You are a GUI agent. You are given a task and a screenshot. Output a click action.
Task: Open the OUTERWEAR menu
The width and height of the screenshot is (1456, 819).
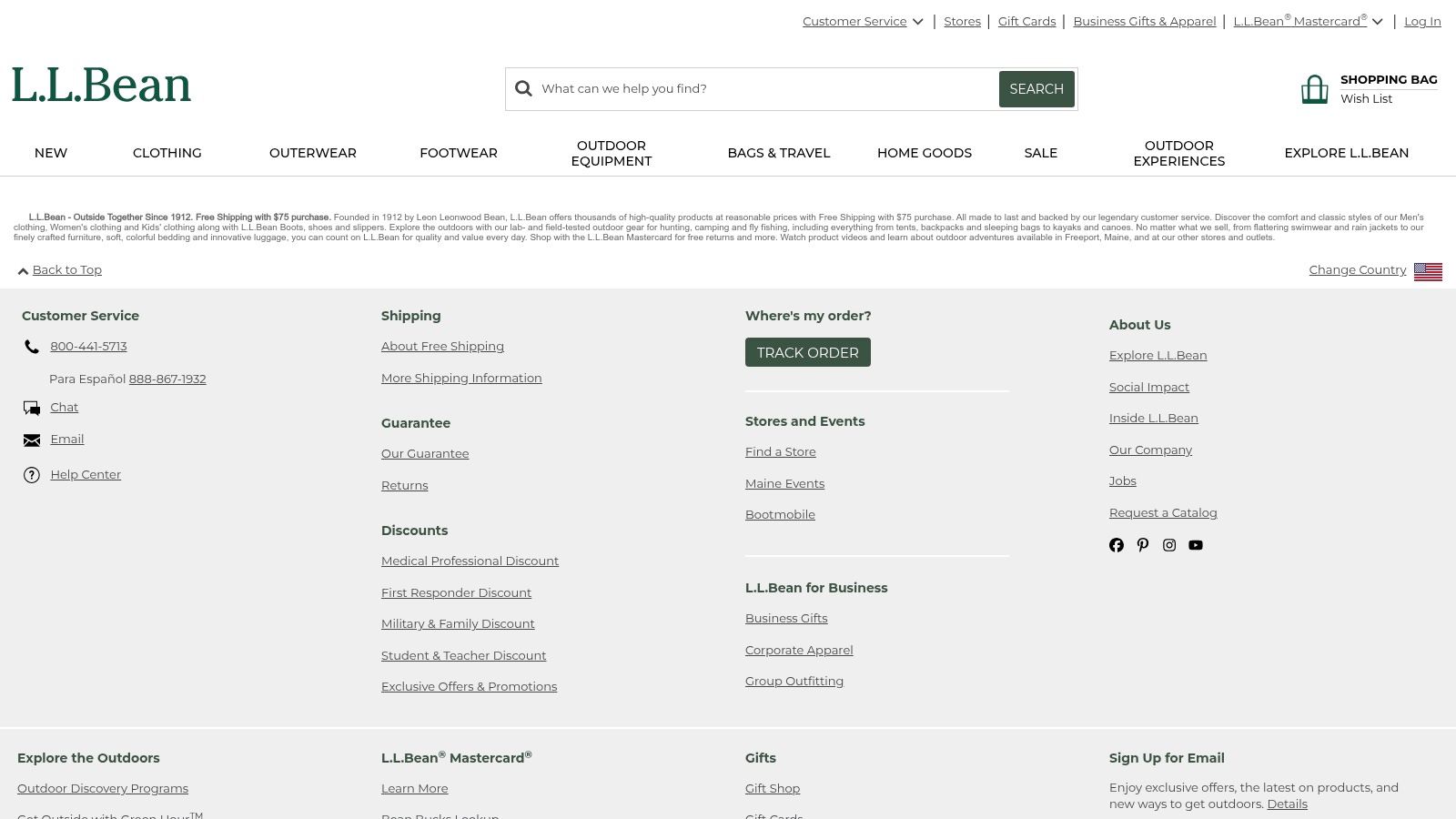pyautogui.click(x=313, y=153)
